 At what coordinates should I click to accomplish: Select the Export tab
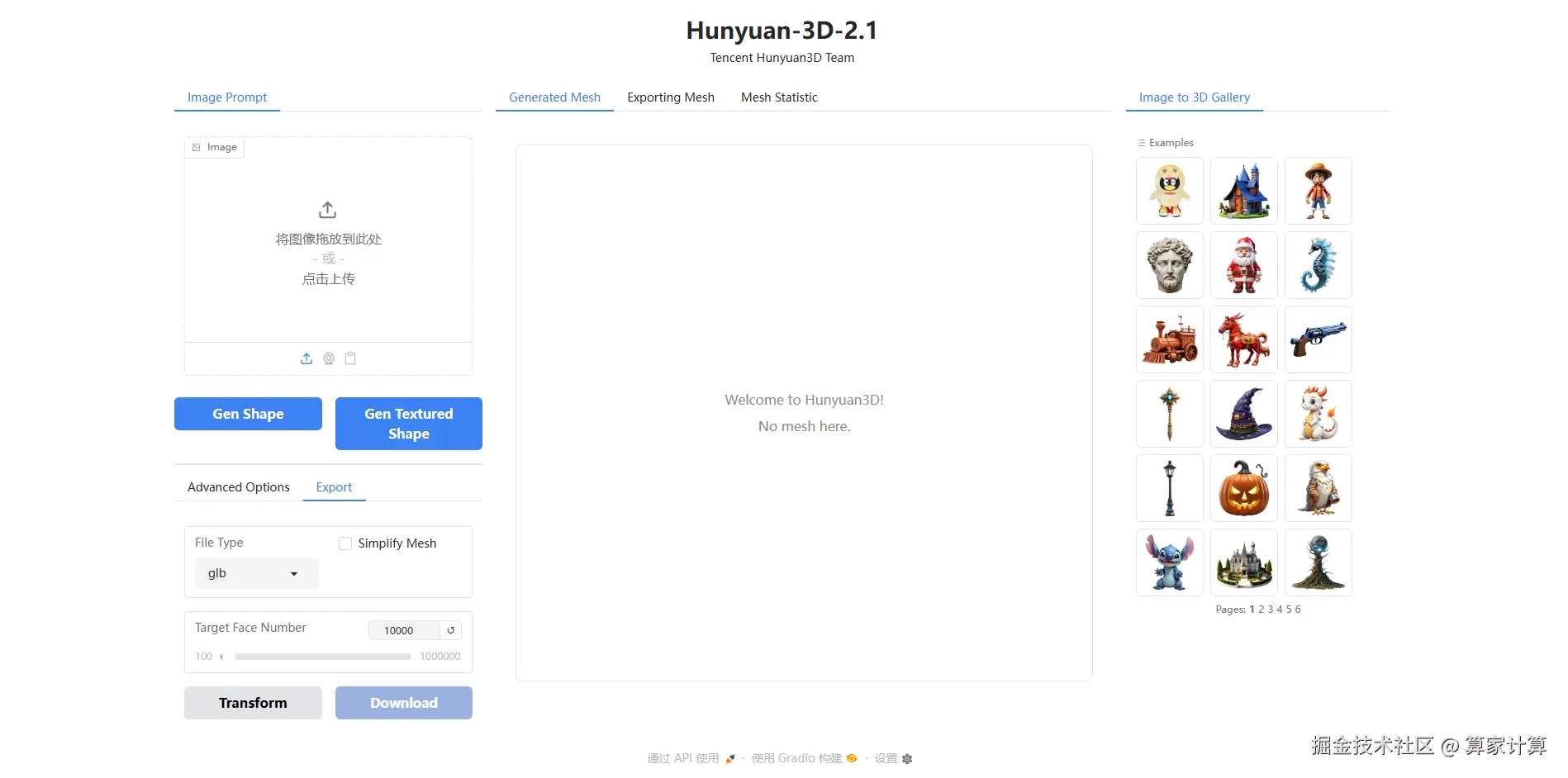pyautogui.click(x=334, y=487)
